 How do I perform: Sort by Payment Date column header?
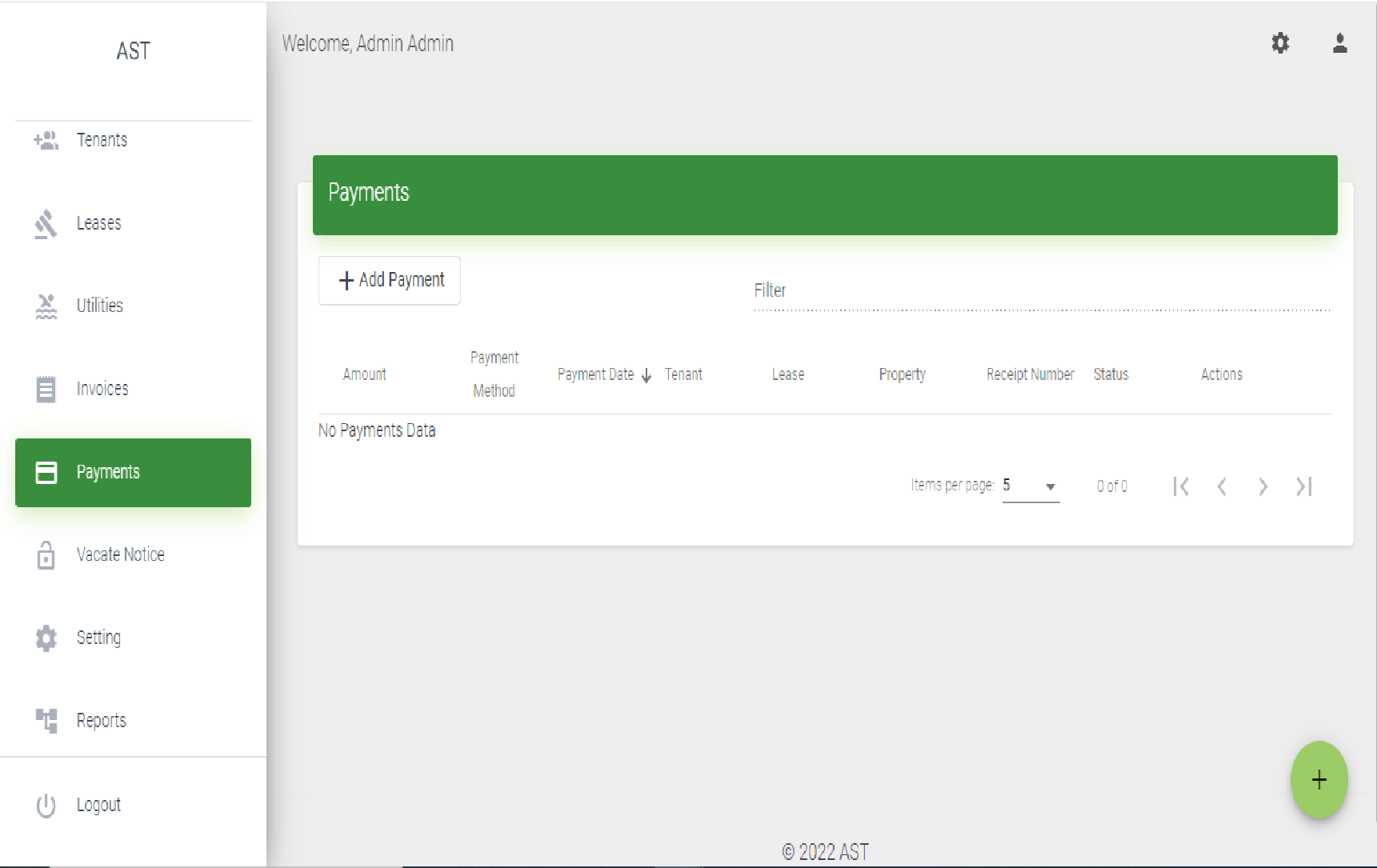(596, 374)
